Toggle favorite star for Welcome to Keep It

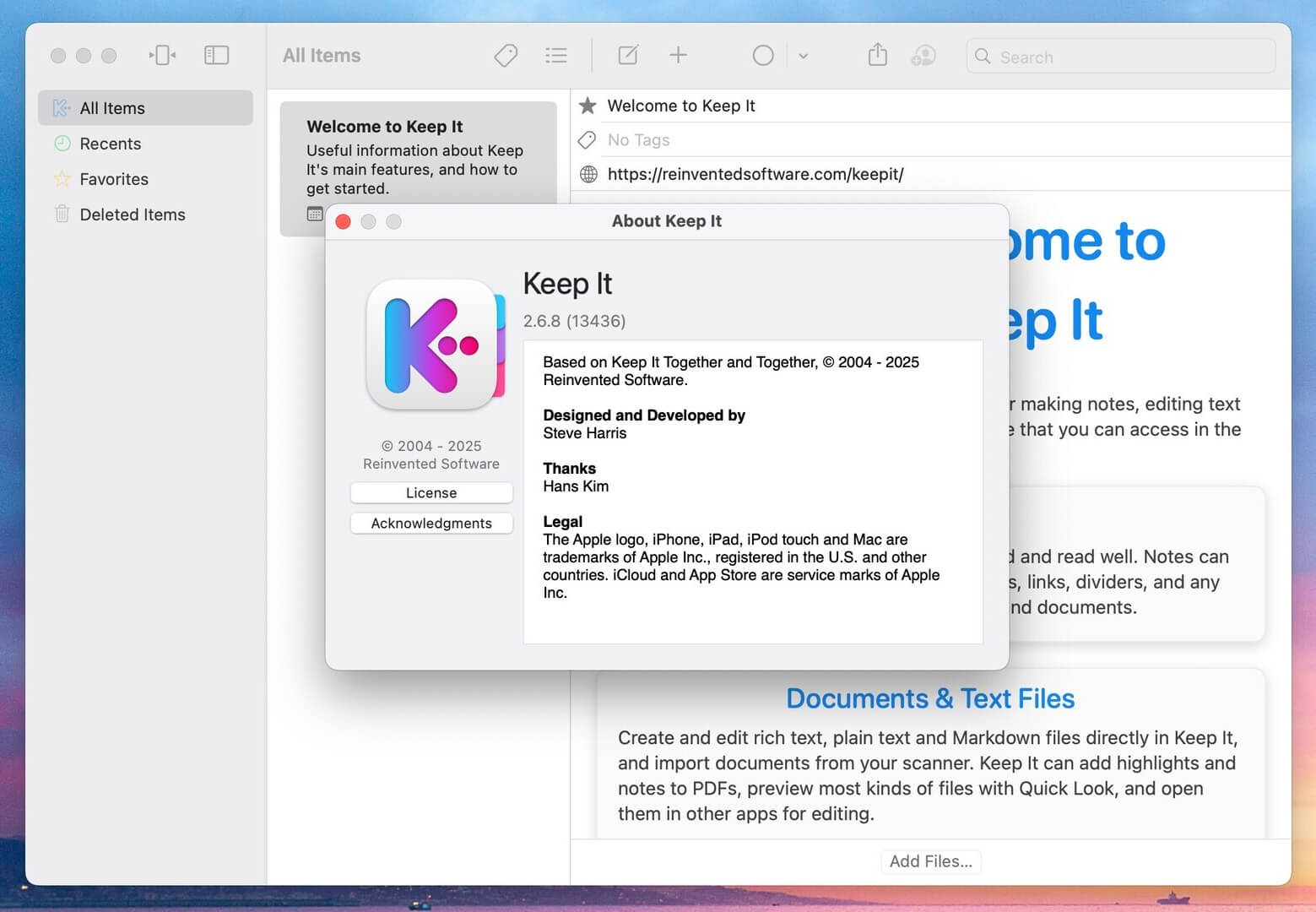(588, 106)
